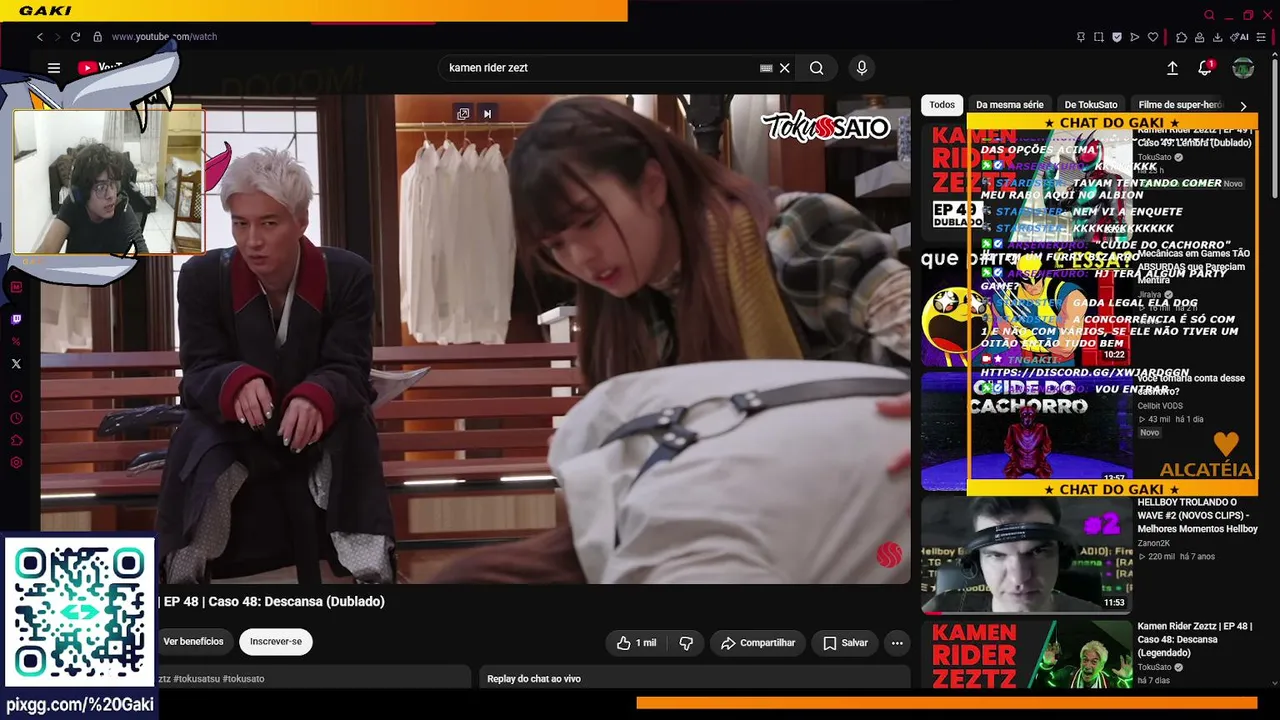Expand filter chips with right arrow
Screen dimensions: 1280x720
click(1243, 106)
